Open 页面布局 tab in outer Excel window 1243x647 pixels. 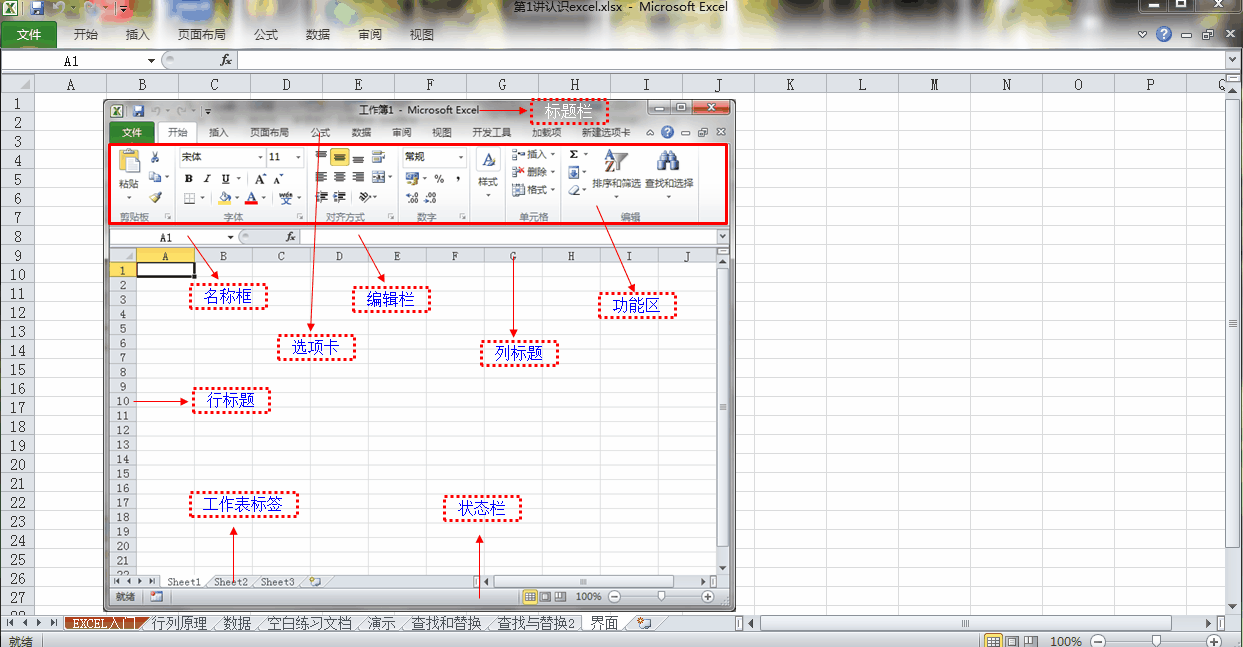[x=202, y=34]
